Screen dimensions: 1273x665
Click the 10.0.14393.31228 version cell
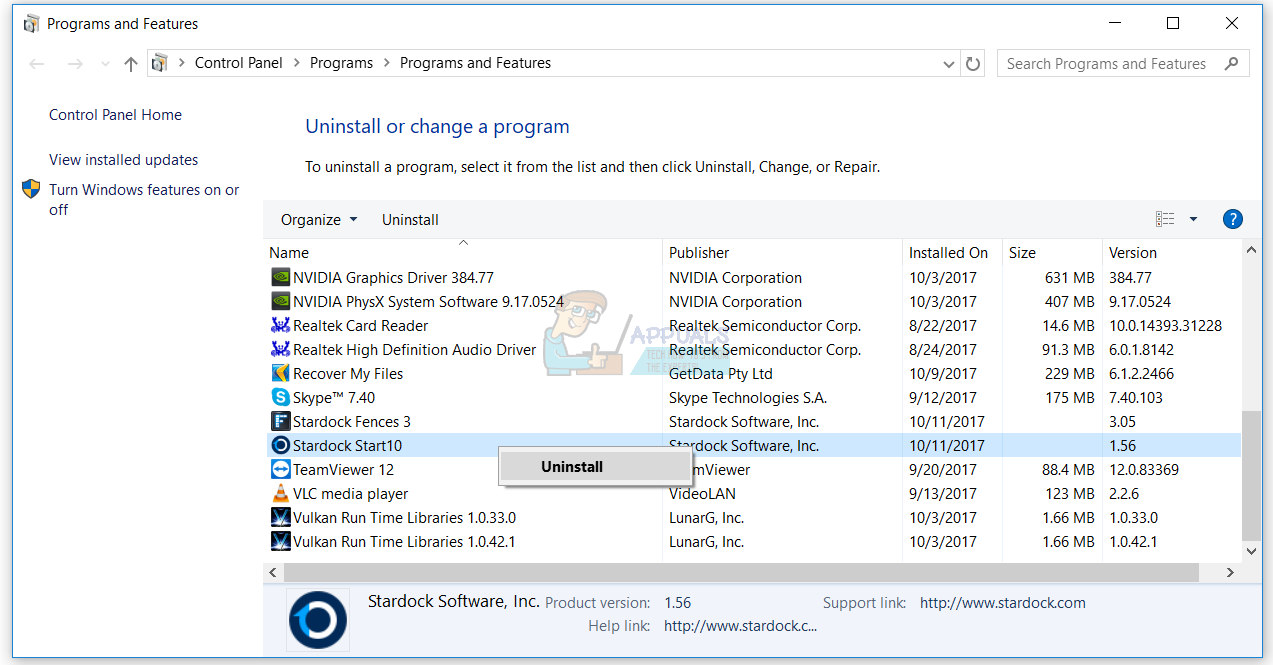(x=1165, y=326)
